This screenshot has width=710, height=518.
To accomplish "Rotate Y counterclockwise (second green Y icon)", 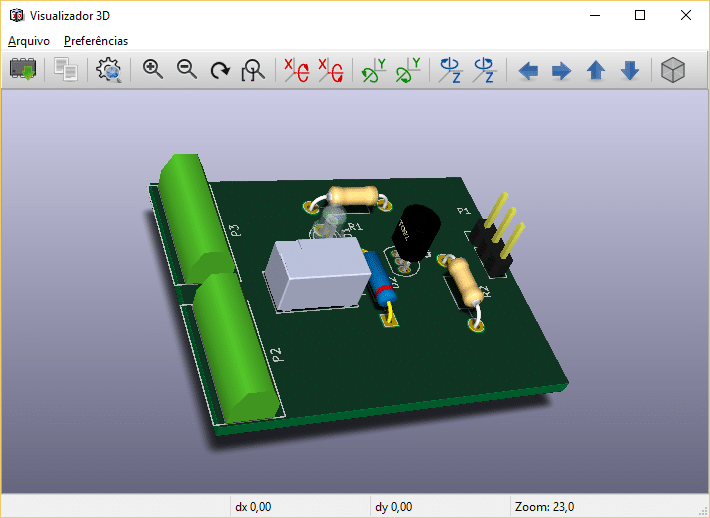I will pyautogui.click(x=407, y=70).
